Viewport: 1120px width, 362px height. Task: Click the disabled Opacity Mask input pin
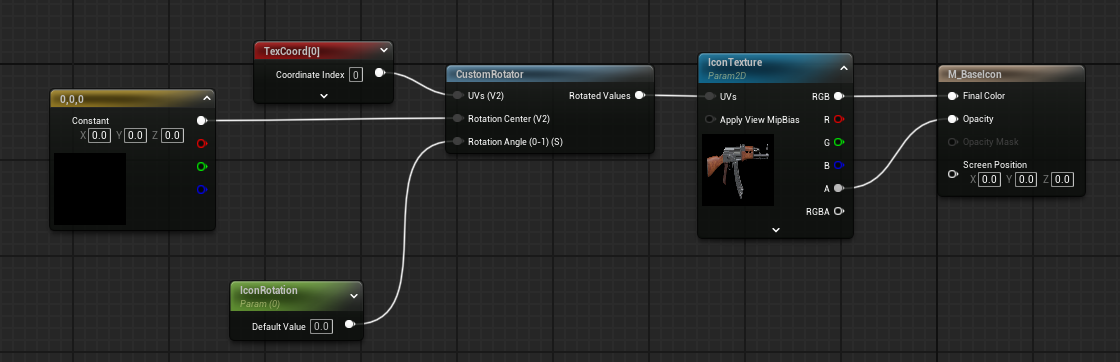(952, 142)
